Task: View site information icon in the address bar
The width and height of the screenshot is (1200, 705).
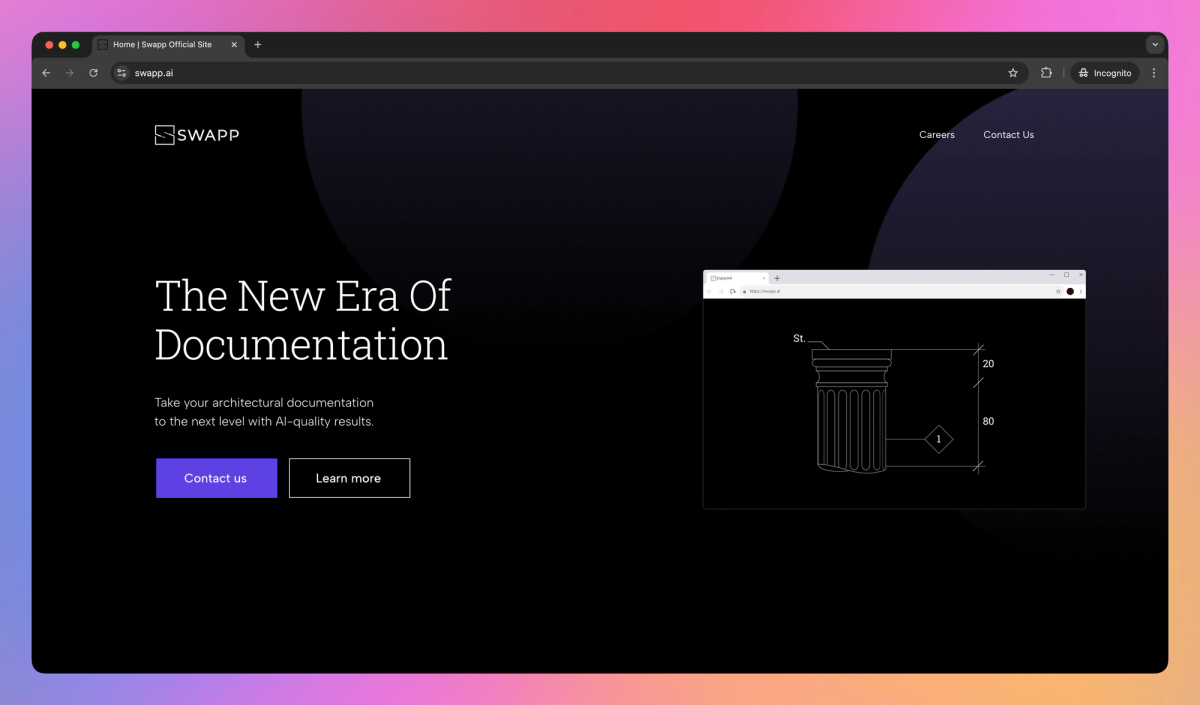Action: [x=122, y=73]
